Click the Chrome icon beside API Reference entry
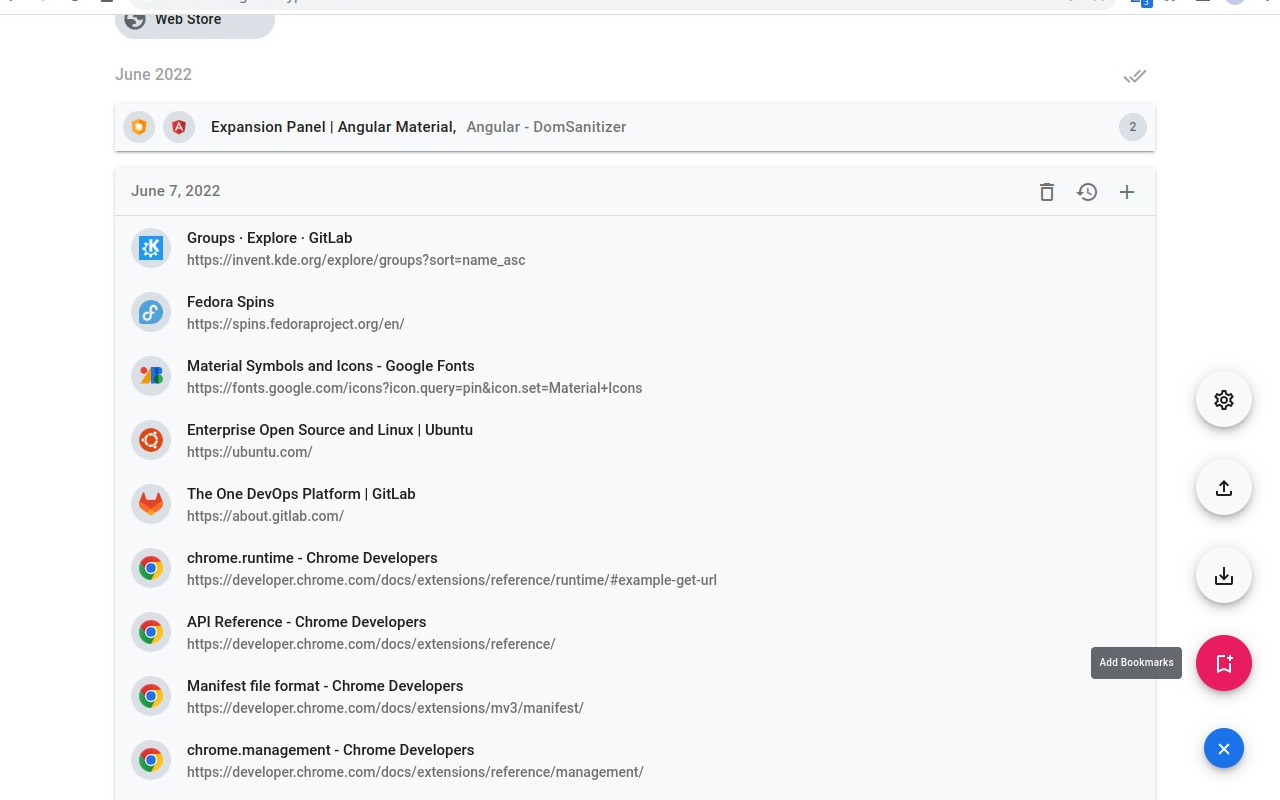 click(x=151, y=632)
